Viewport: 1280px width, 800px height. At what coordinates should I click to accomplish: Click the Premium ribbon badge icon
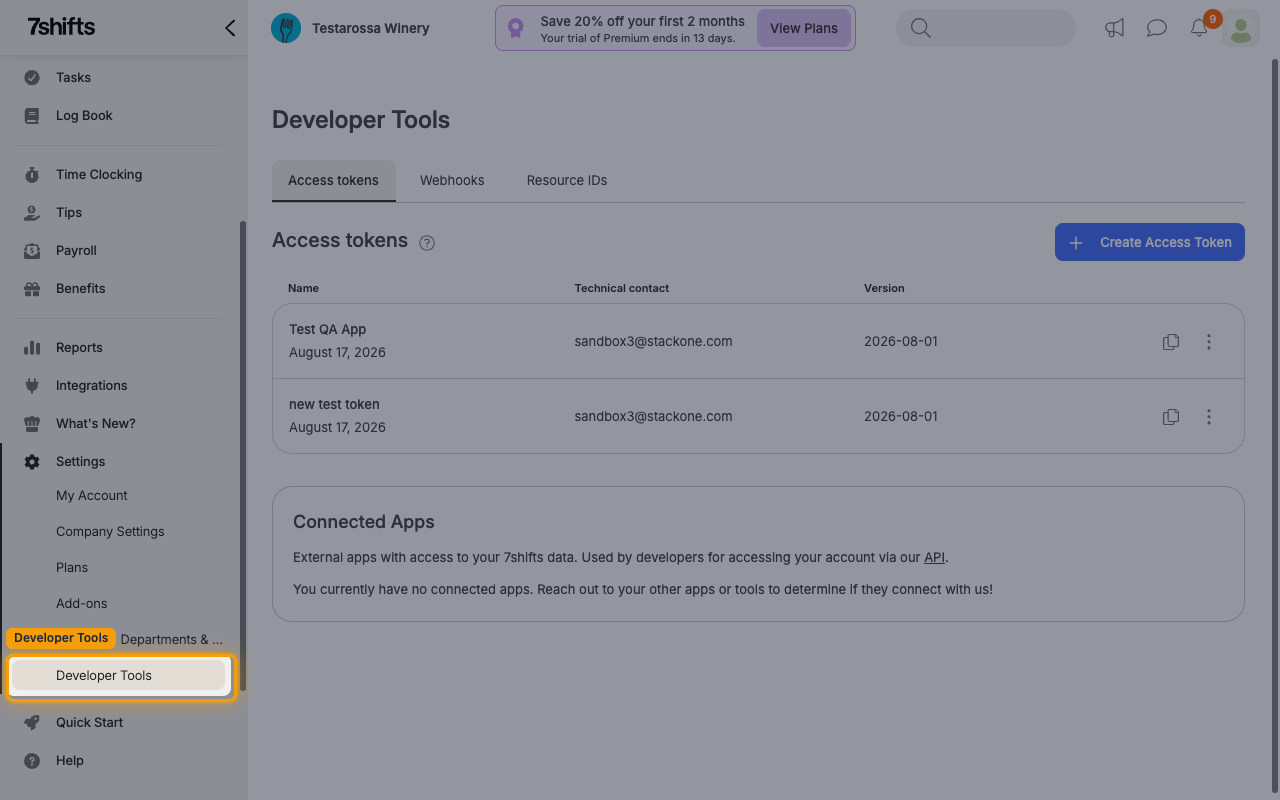[x=515, y=28]
